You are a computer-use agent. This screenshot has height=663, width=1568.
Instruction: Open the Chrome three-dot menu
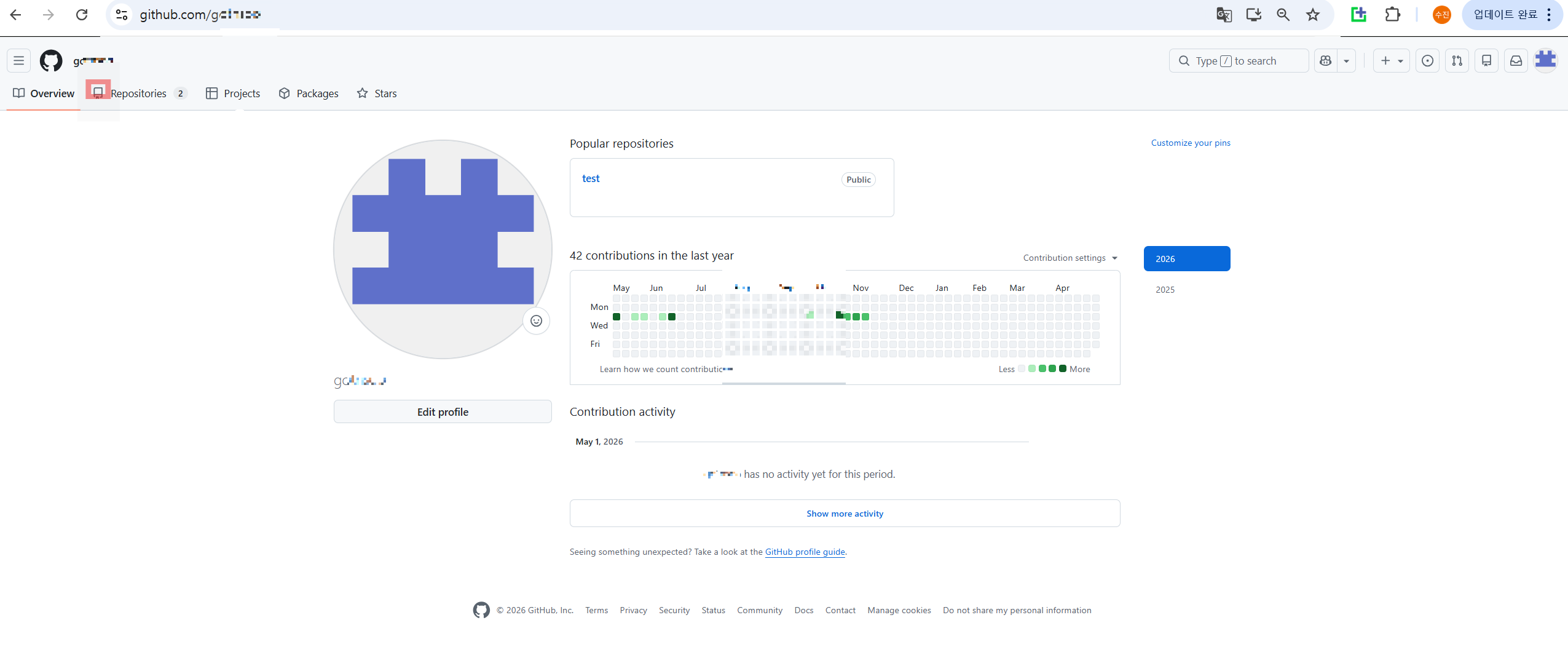(x=1550, y=15)
